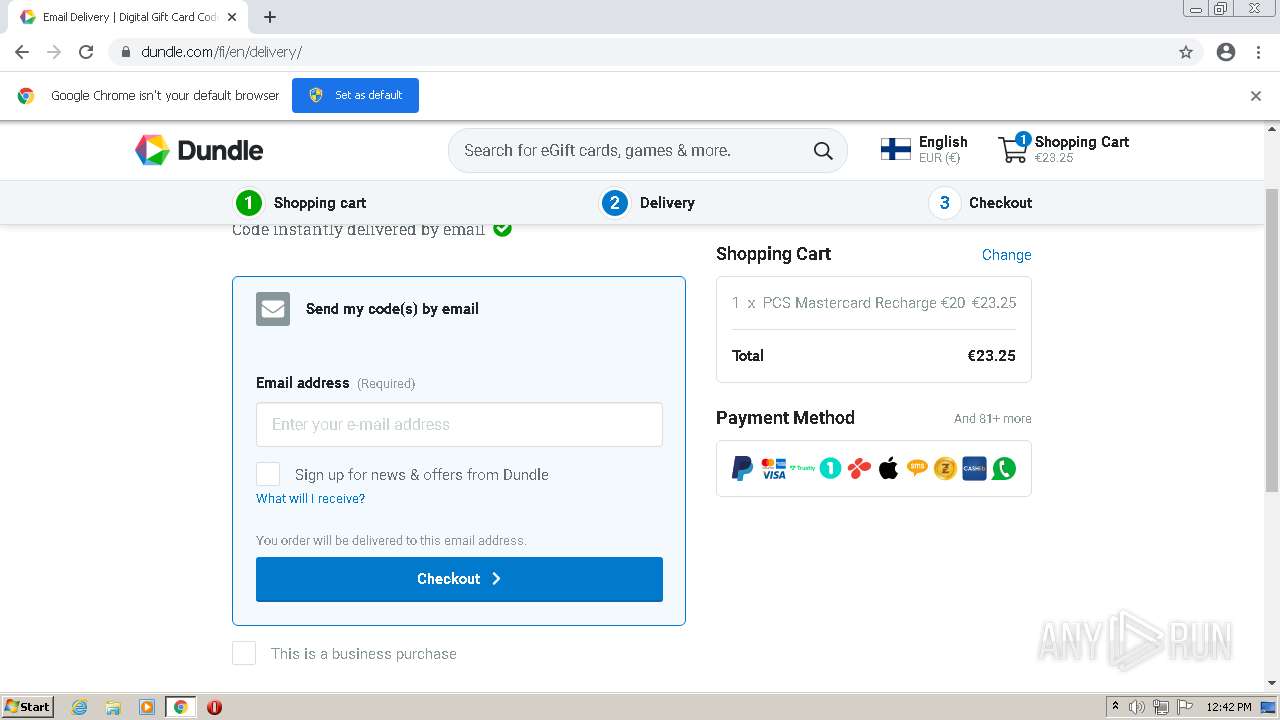This screenshot has width=1280, height=720.
Task: Go to Shopping cart step 1
Action: [x=301, y=203]
